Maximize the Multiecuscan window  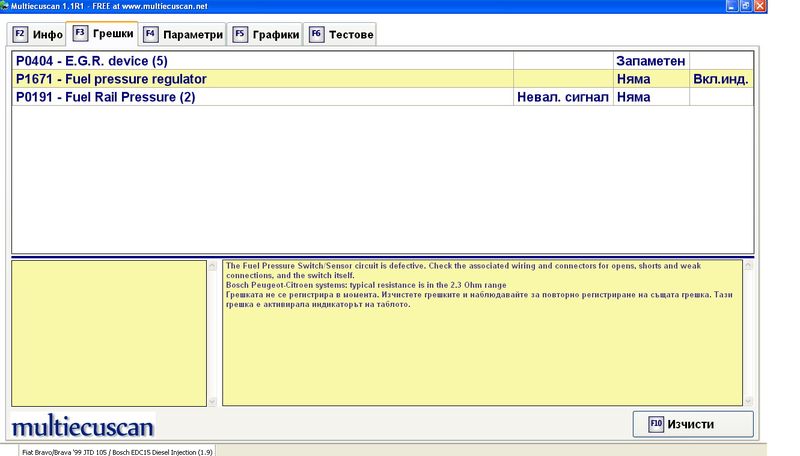click(x=774, y=6)
